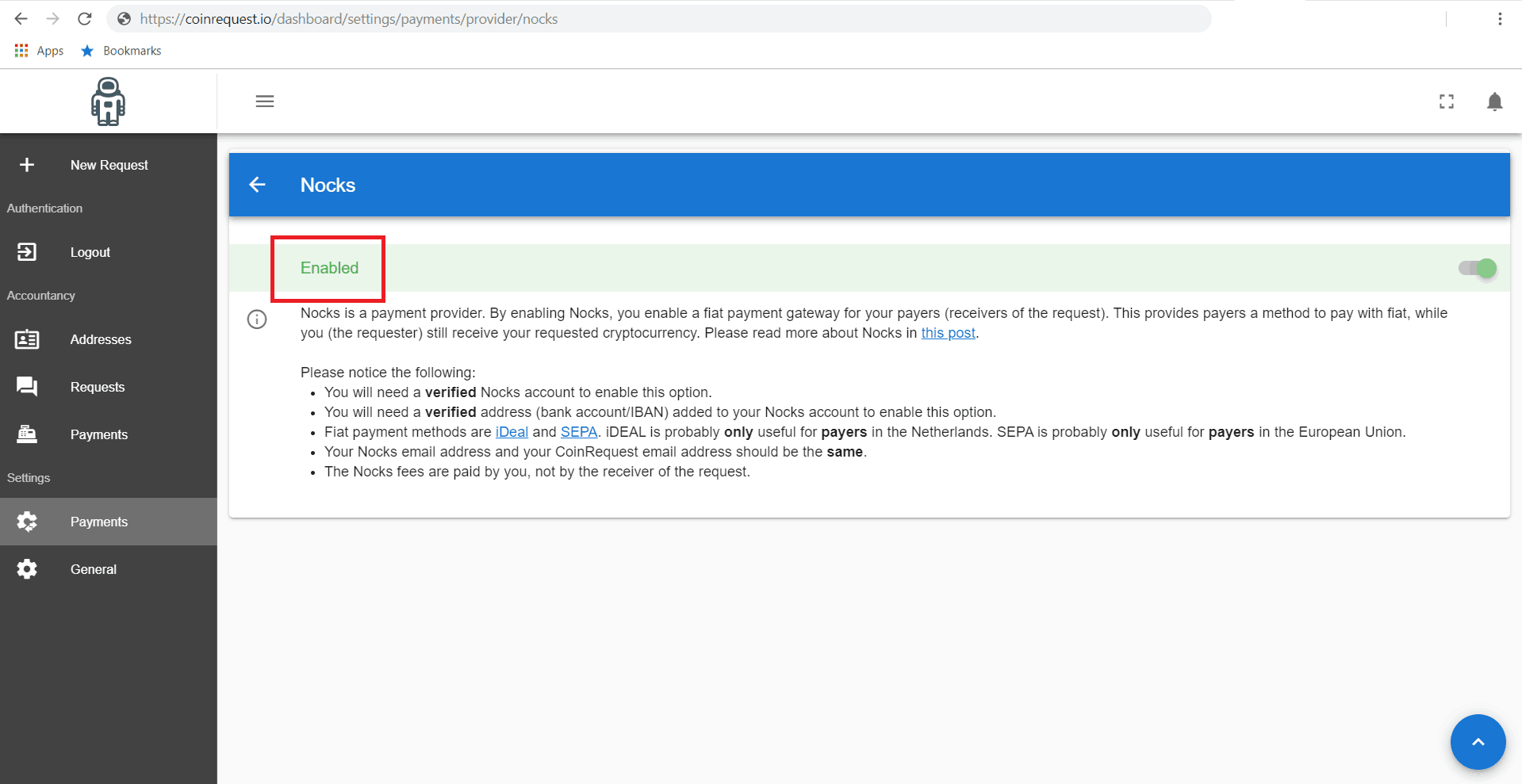1522x784 pixels.
Task: Click the Logout icon in sidebar
Action: click(x=27, y=252)
